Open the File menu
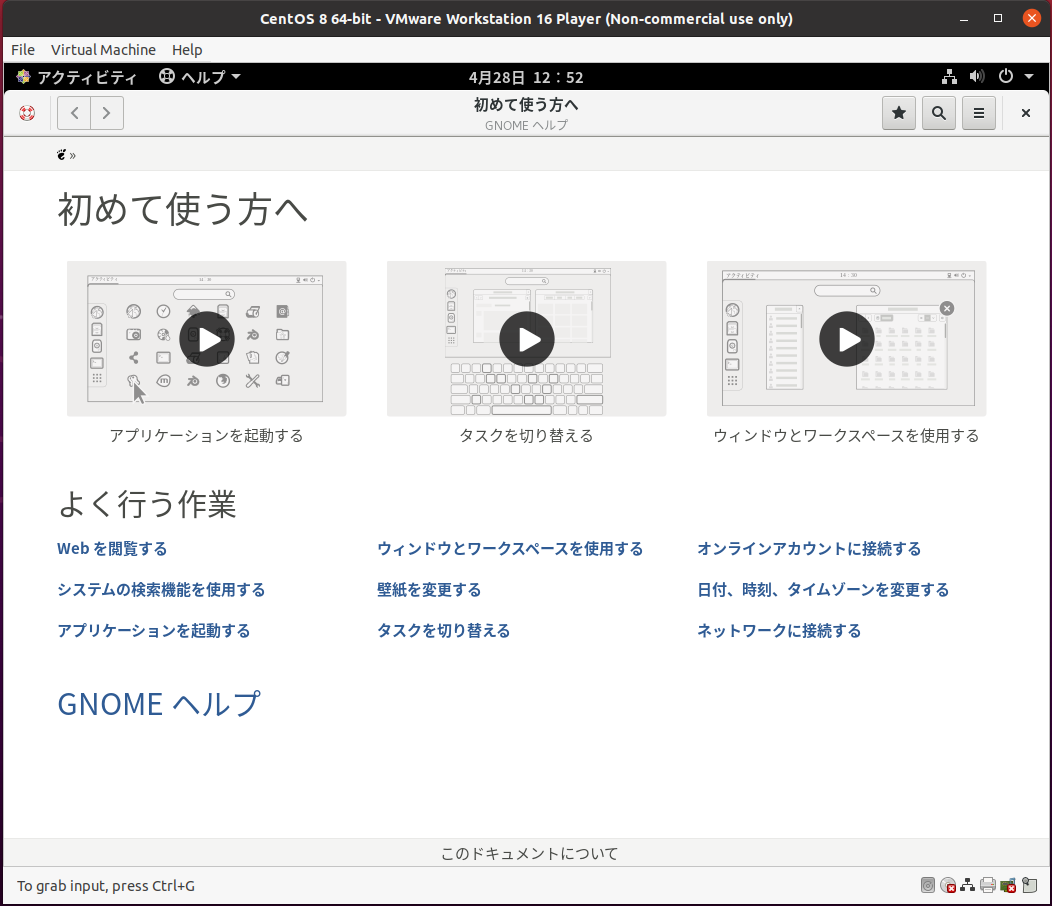Viewport: 1052px width, 906px height. pos(22,50)
